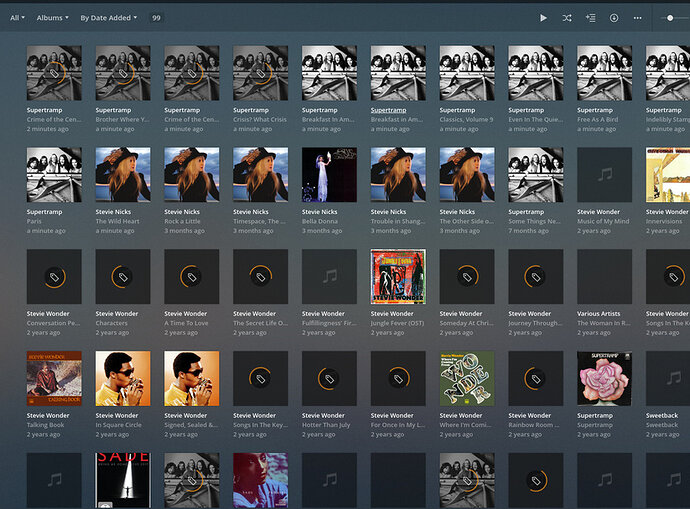690x509 pixels.
Task: Click the Someday At Chri... album title
Action: pos(466,323)
